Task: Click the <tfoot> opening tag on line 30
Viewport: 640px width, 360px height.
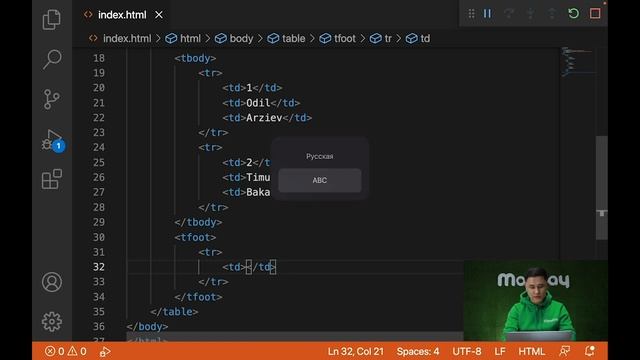Action: [x=195, y=237]
